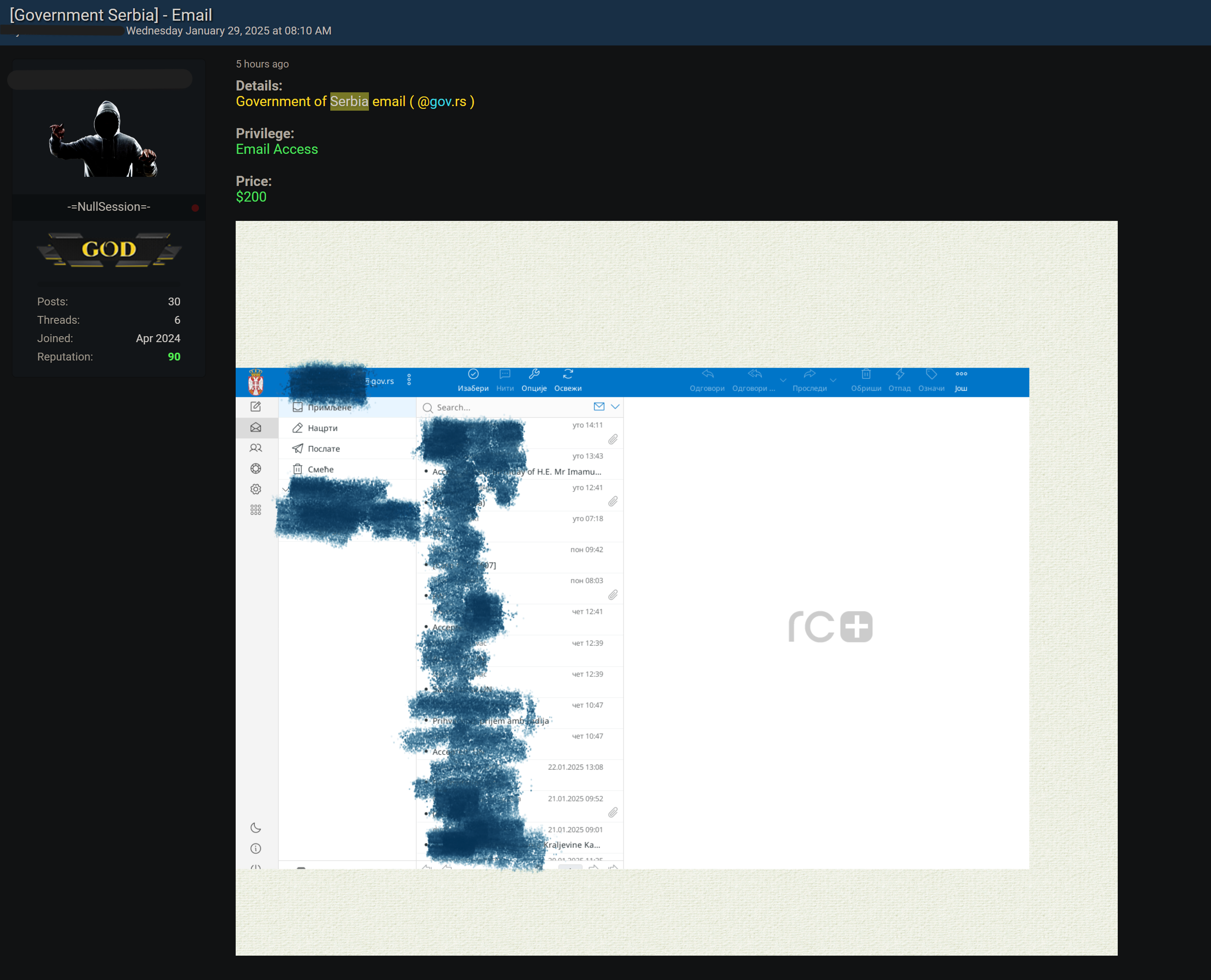Click the attachment clip on 21.01.2025 09:52 message

[x=613, y=812]
